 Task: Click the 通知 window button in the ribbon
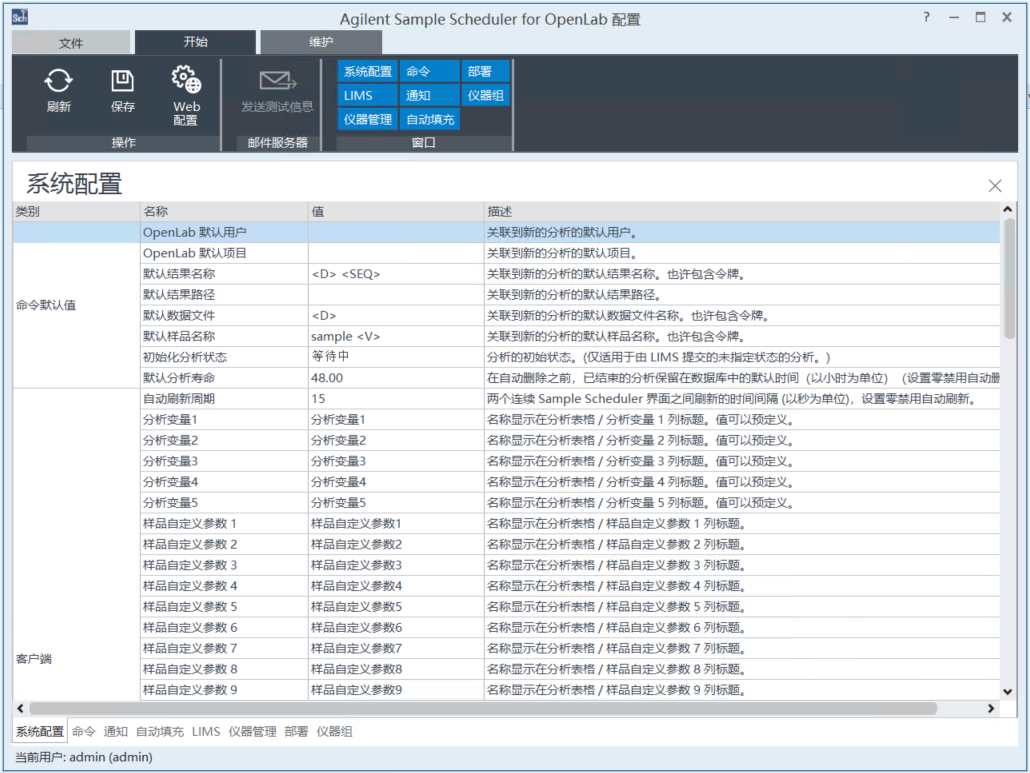430,96
